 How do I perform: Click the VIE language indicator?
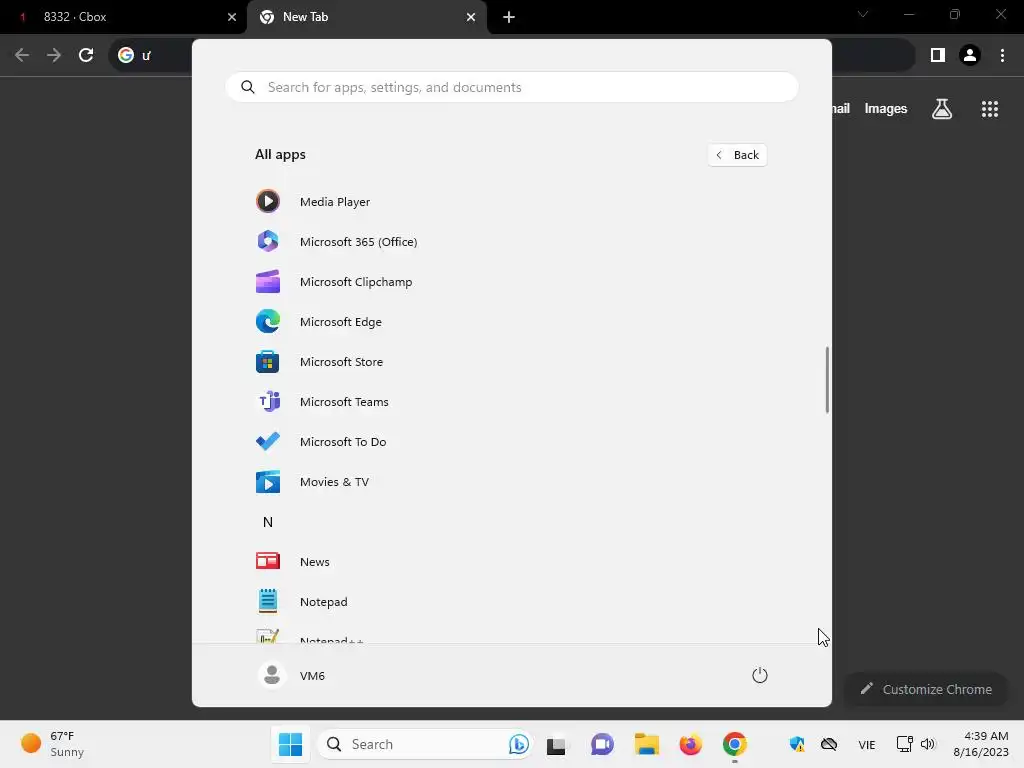(x=867, y=744)
